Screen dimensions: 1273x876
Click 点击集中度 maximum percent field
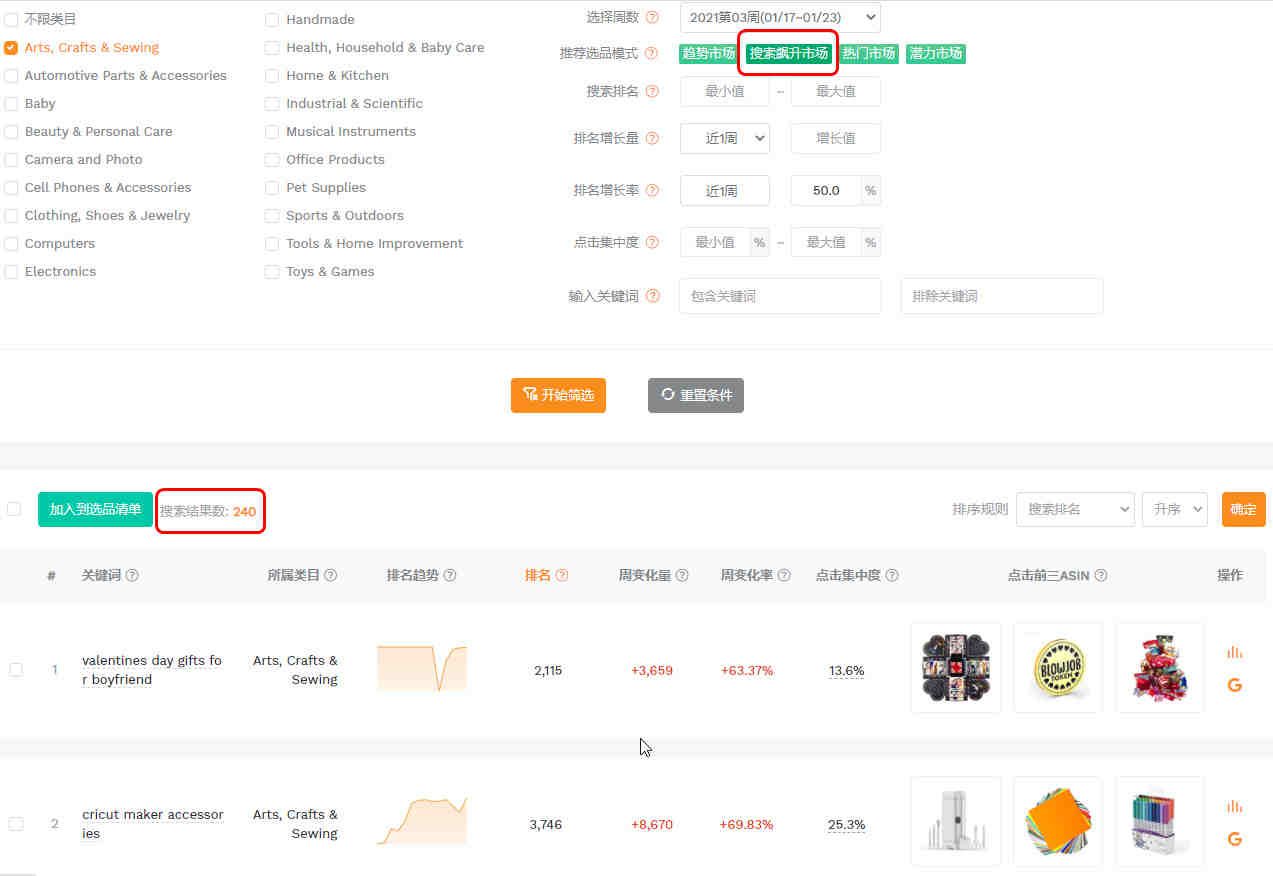pyautogui.click(x=826, y=242)
